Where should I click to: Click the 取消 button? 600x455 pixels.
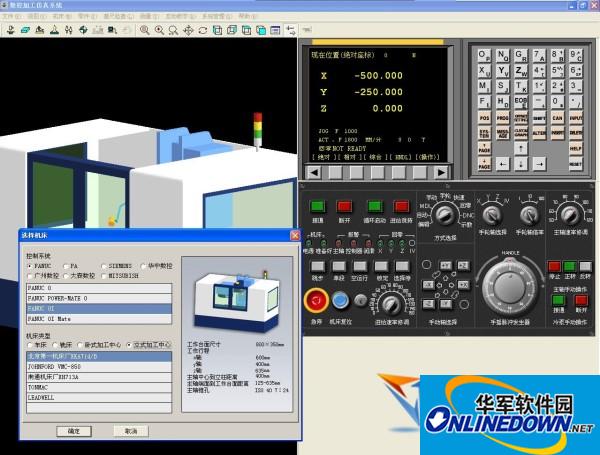[x=130, y=430]
